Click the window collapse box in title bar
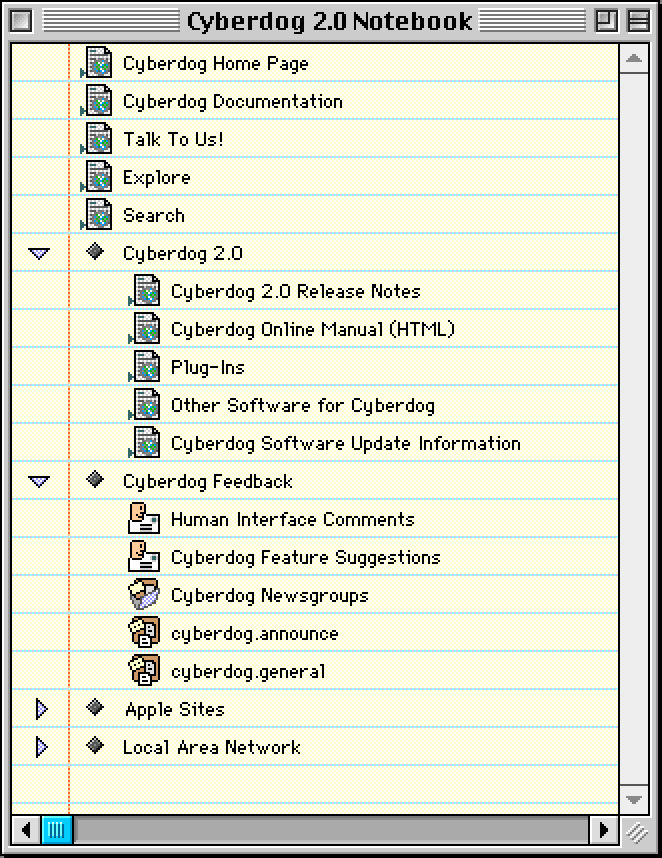This screenshot has height=858, width=662. click(636, 21)
